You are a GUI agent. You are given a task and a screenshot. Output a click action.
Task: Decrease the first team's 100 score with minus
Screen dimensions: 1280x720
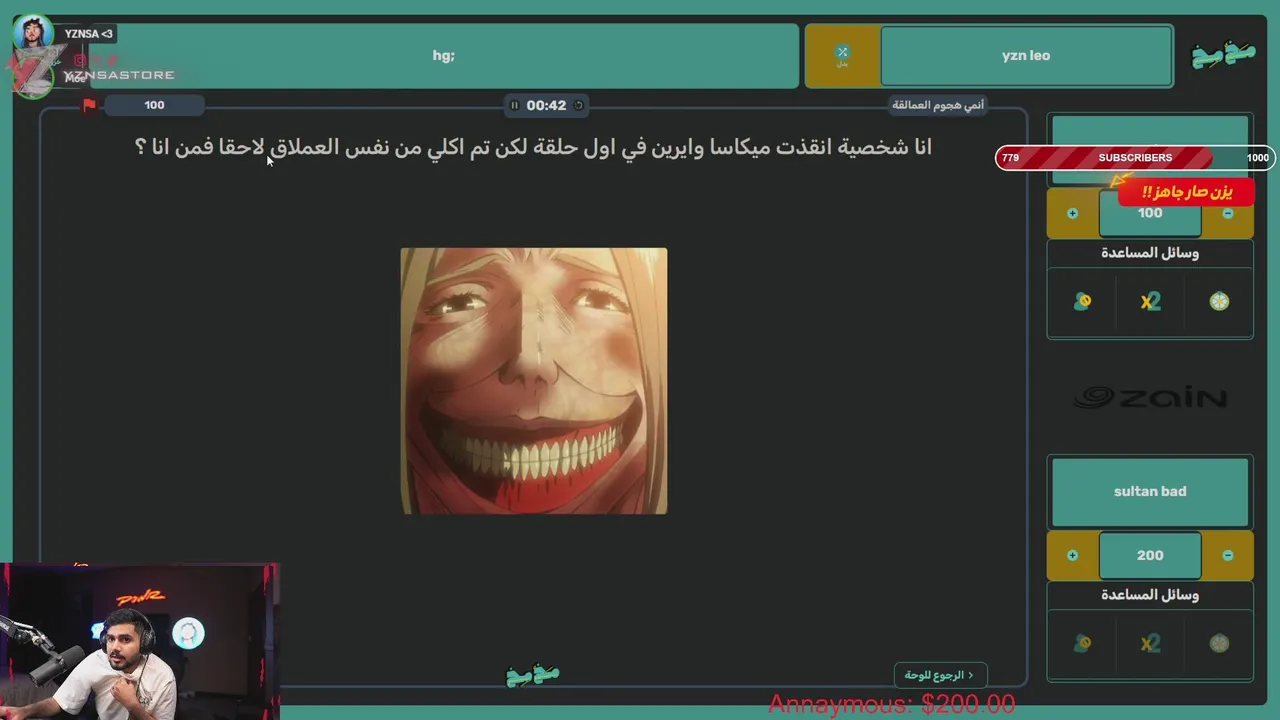pos(1228,213)
